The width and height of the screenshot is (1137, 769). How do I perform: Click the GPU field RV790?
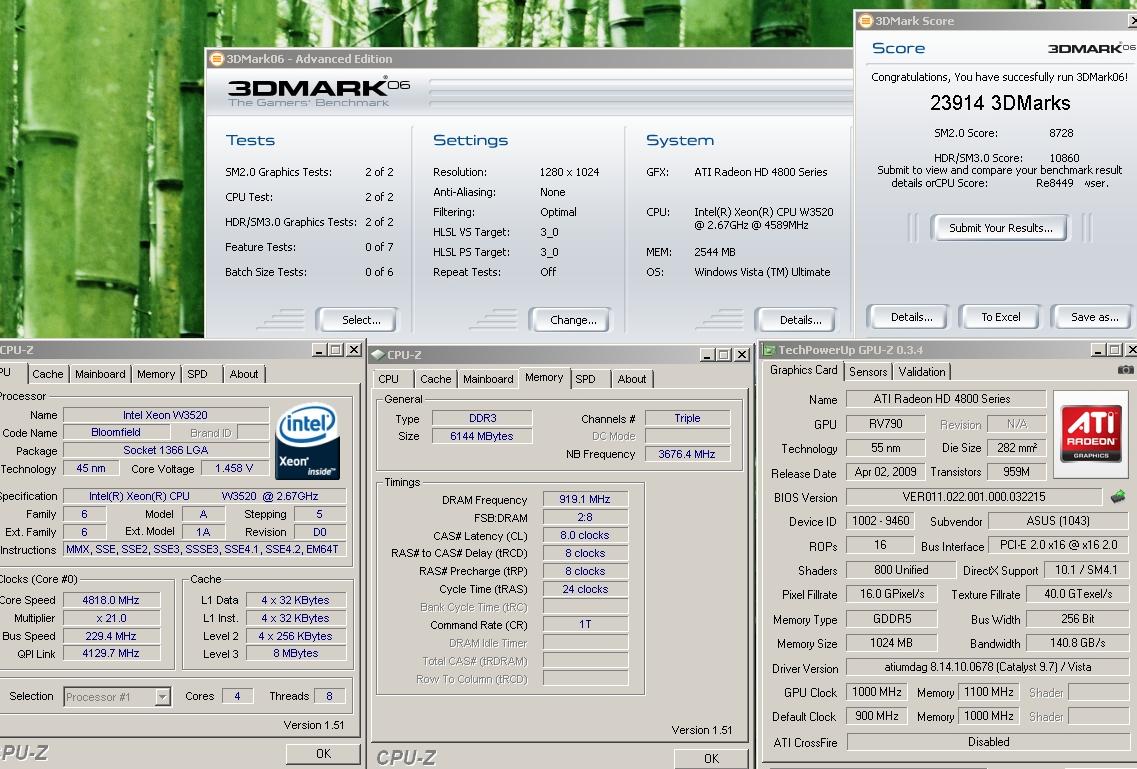(x=885, y=424)
